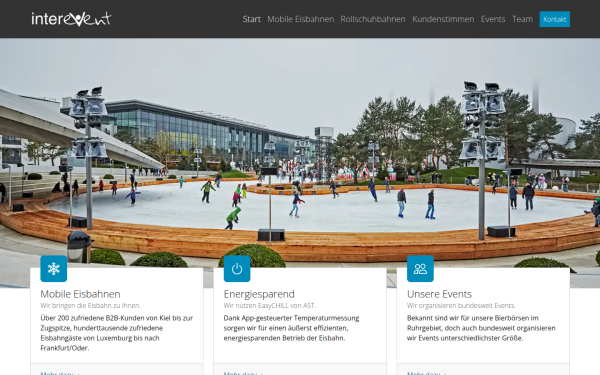Click paragraph starting 'Bekannt sind wir für unsere Bierbörsen'
This screenshot has height=375, width=600.
point(481,328)
